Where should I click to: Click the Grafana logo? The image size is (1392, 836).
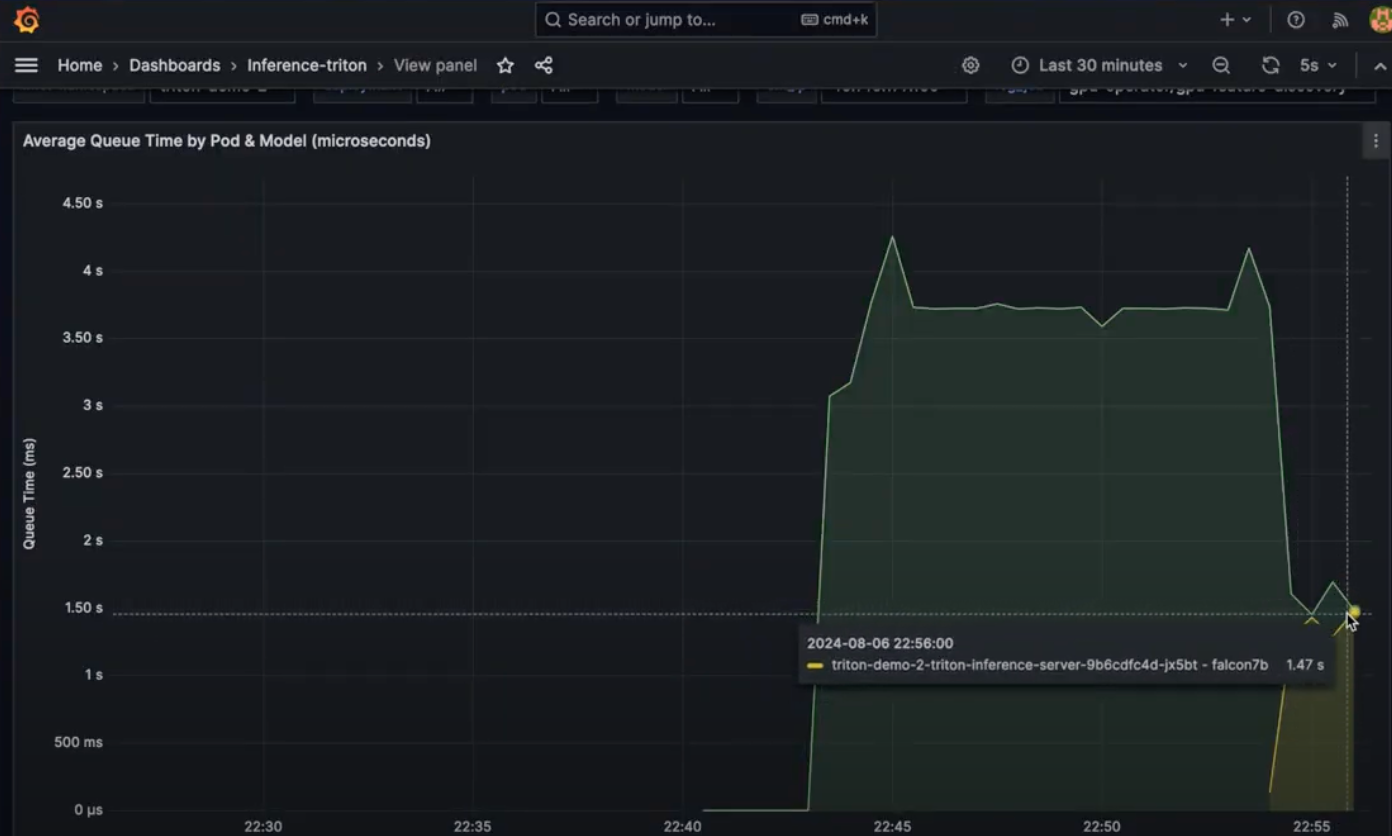[x=27, y=20]
